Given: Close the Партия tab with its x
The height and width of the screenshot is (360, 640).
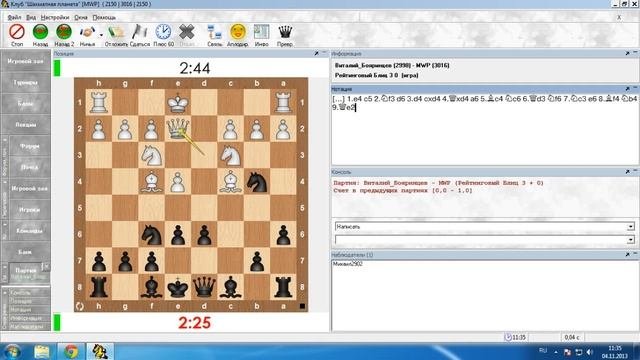Looking at the screenshot, I should pos(46,267).
